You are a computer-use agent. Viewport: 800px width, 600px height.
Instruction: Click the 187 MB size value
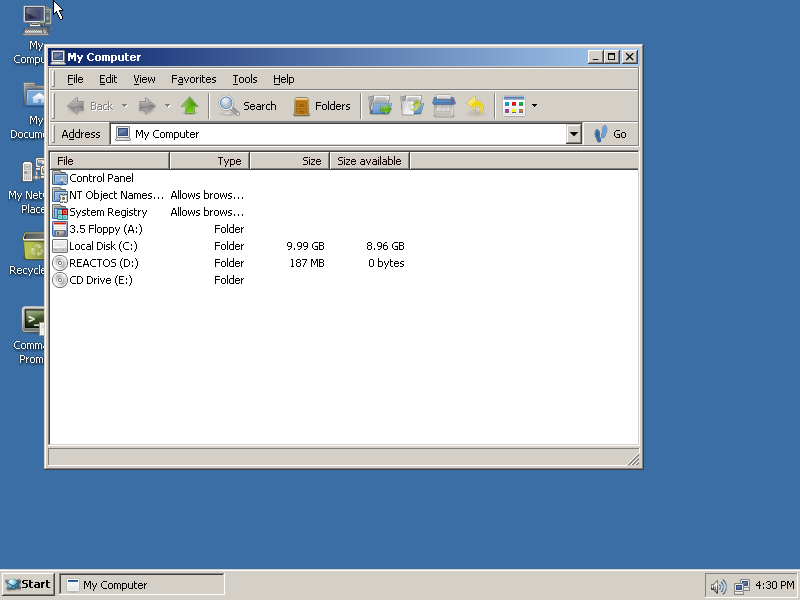coord(307,263)
